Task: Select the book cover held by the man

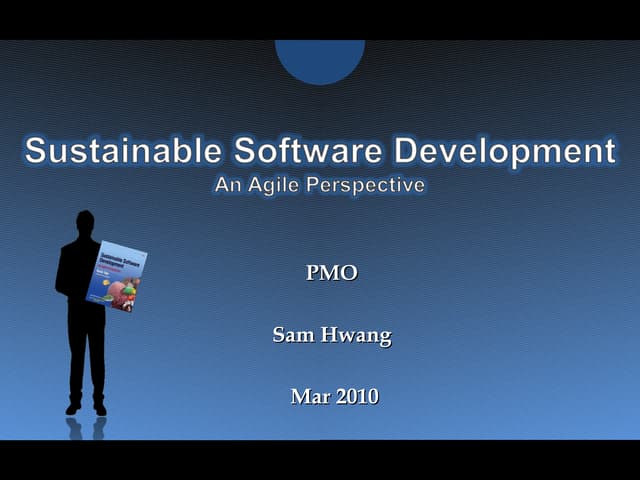Action: pyautogui.click(x=116, y=276)
